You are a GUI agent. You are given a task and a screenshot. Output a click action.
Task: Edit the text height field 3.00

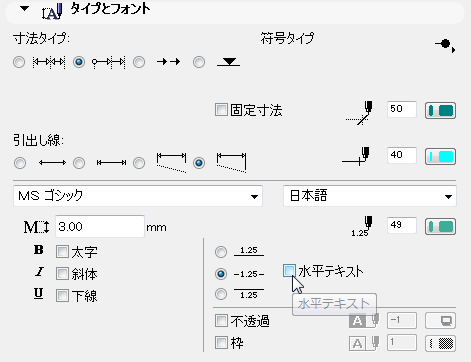pos(100,227)
